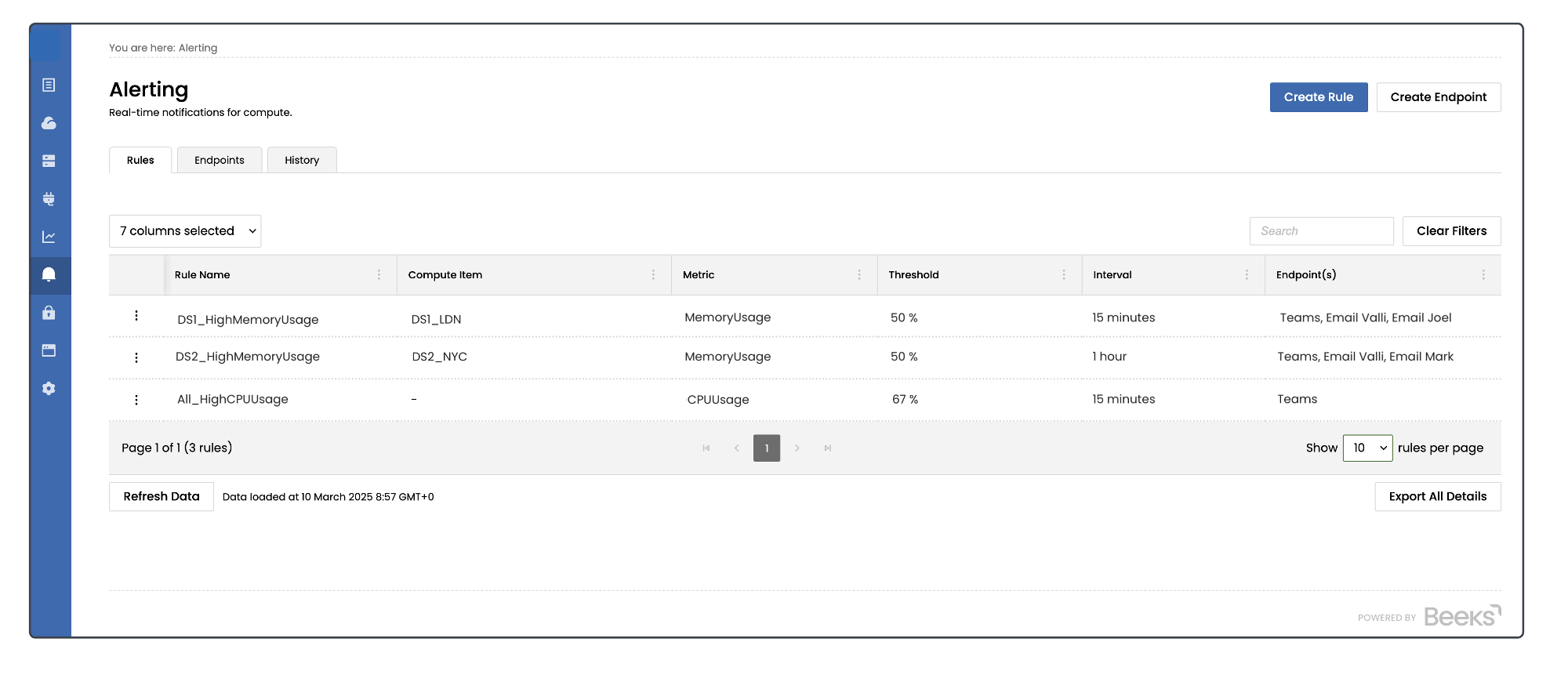Open the server icon in sidebar
Image resolution: width=1568 pixels, height=689 pixels.
[49, 161]
